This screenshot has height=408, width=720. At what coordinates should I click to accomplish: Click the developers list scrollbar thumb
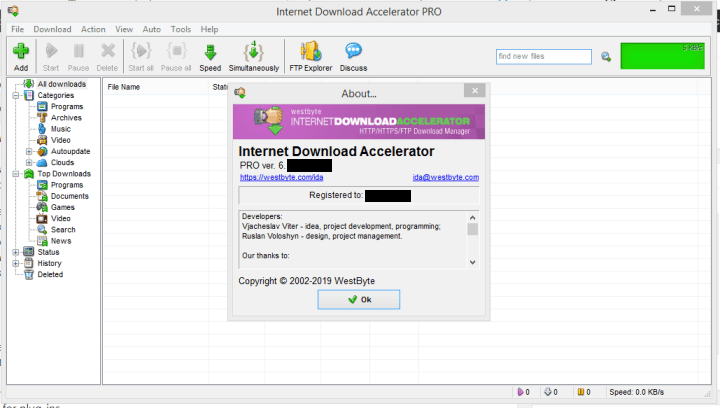pyautogui.click(x=472, y=229)
